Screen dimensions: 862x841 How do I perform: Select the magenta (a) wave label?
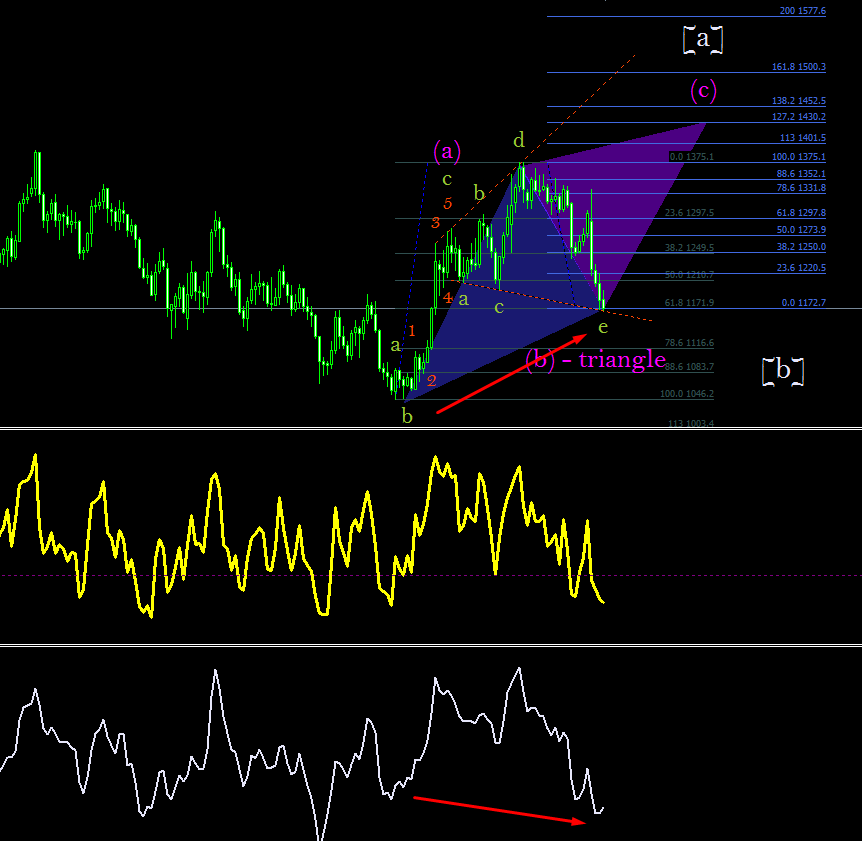[x=447, y=151]
